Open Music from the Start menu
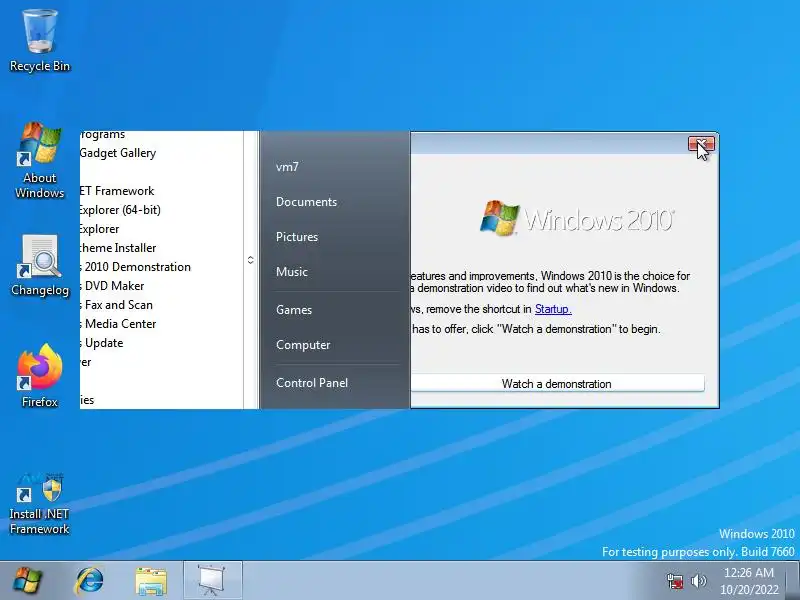 [292, 271]
